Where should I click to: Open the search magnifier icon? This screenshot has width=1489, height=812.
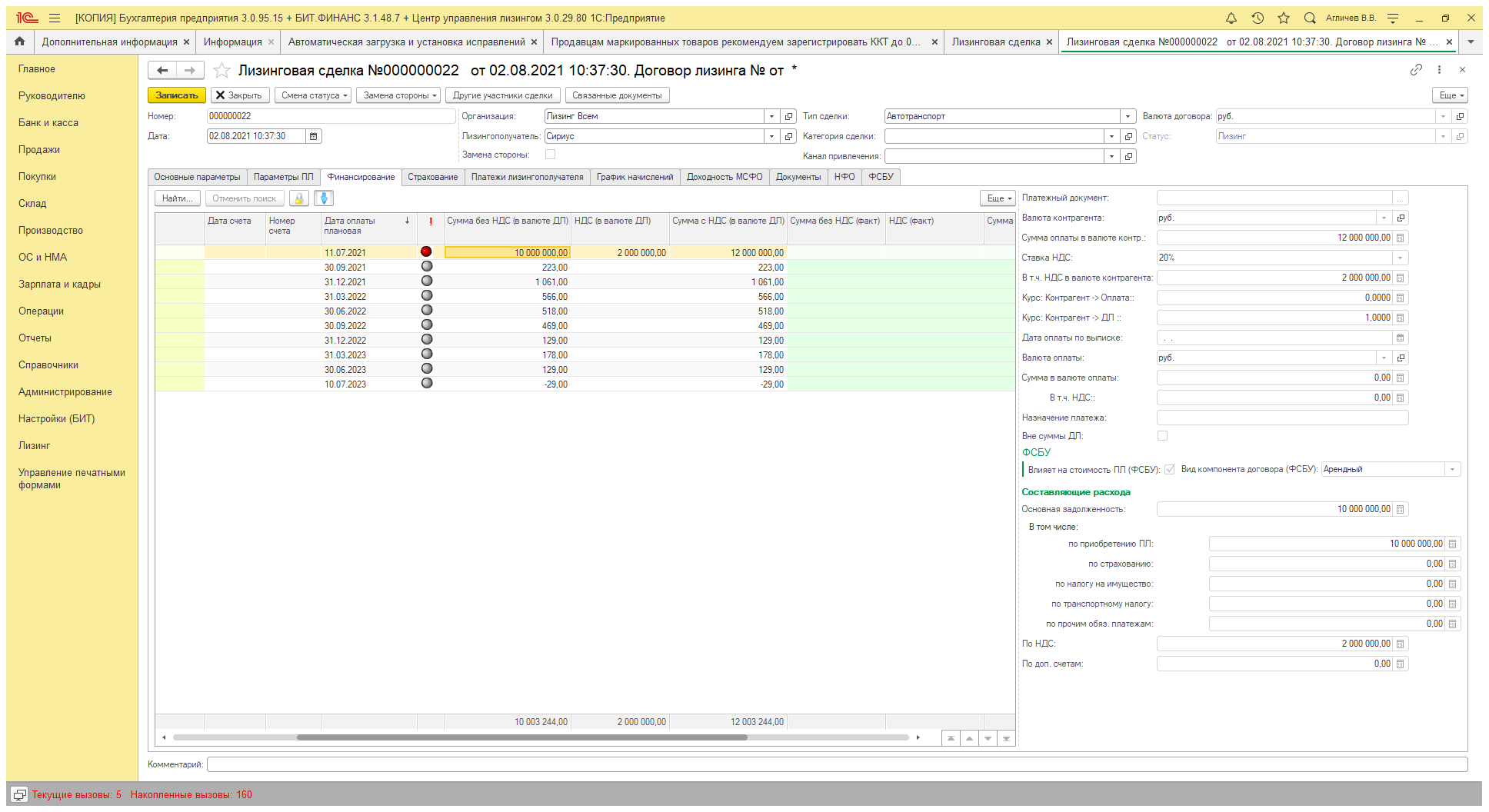click(1310, 18)
